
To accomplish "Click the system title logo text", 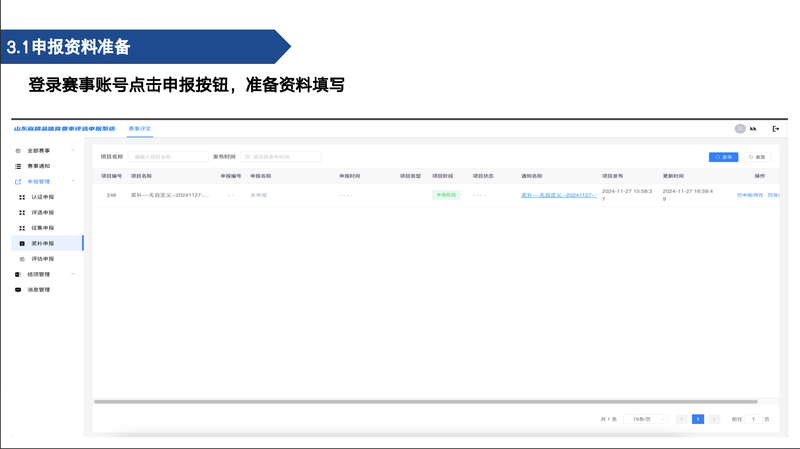I will [65, 129].
